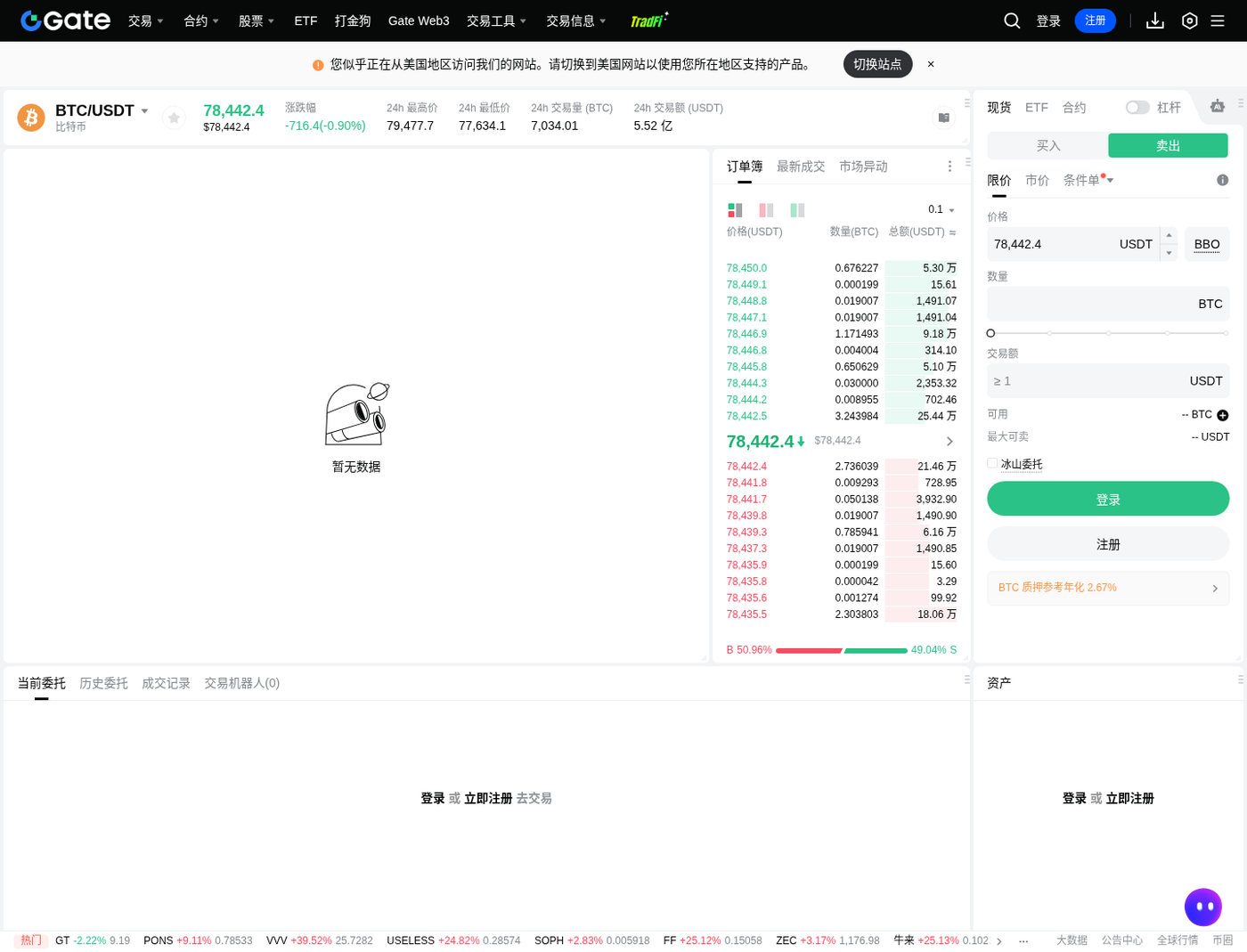Open trading bot icon in order panel
Screen dimensions: 1247x952
[1218, 107]
